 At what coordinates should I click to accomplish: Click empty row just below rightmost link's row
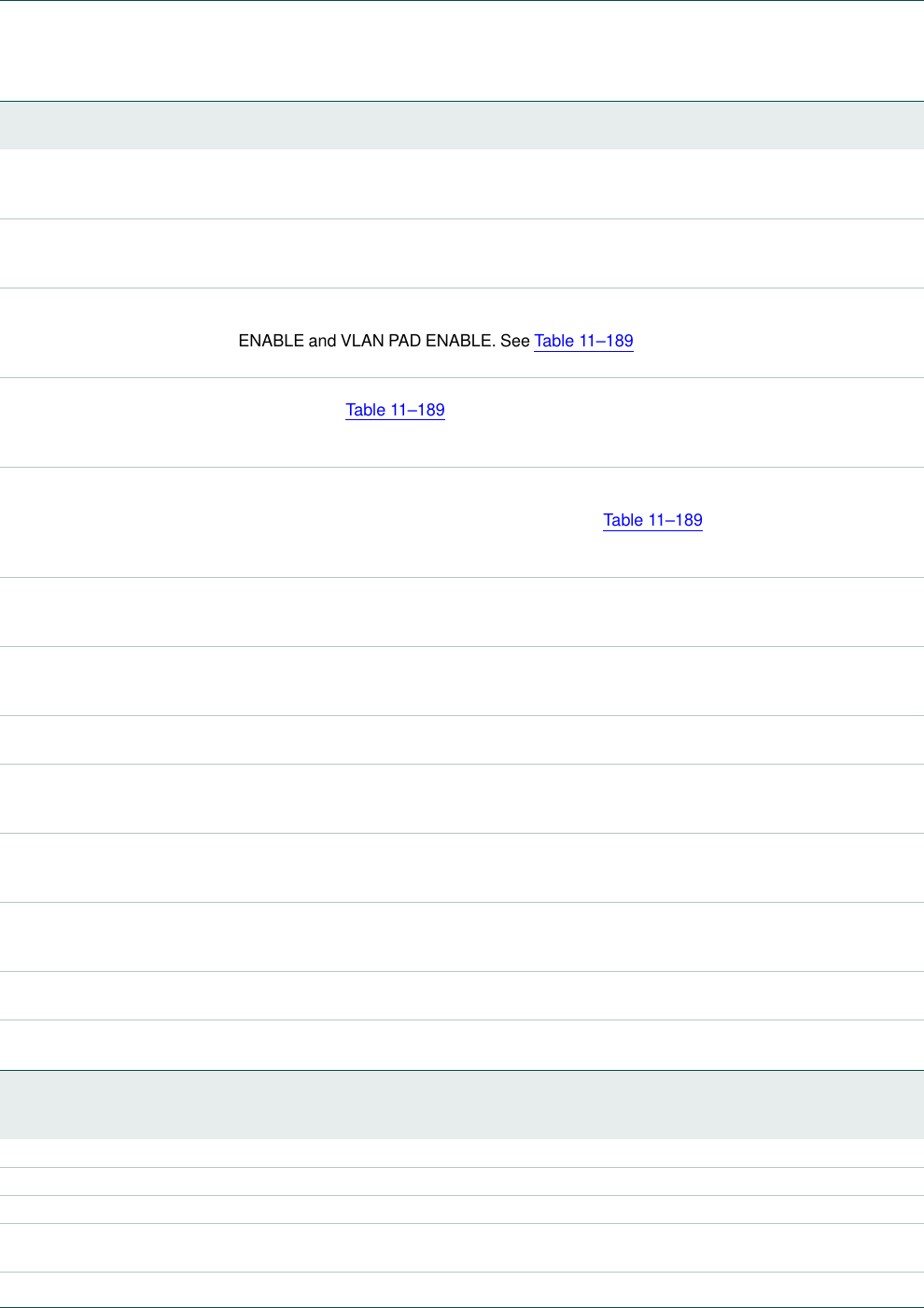462,612
